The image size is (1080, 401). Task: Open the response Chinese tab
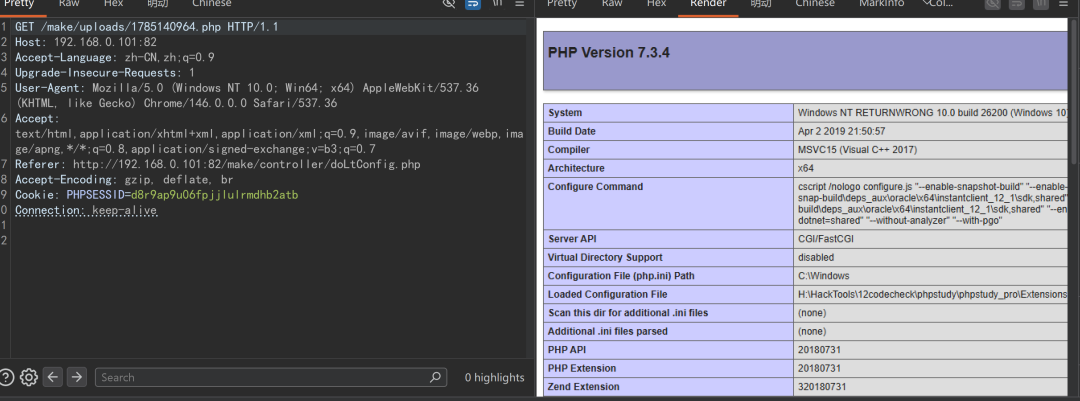pyautogui.click(x=815, y=4)
